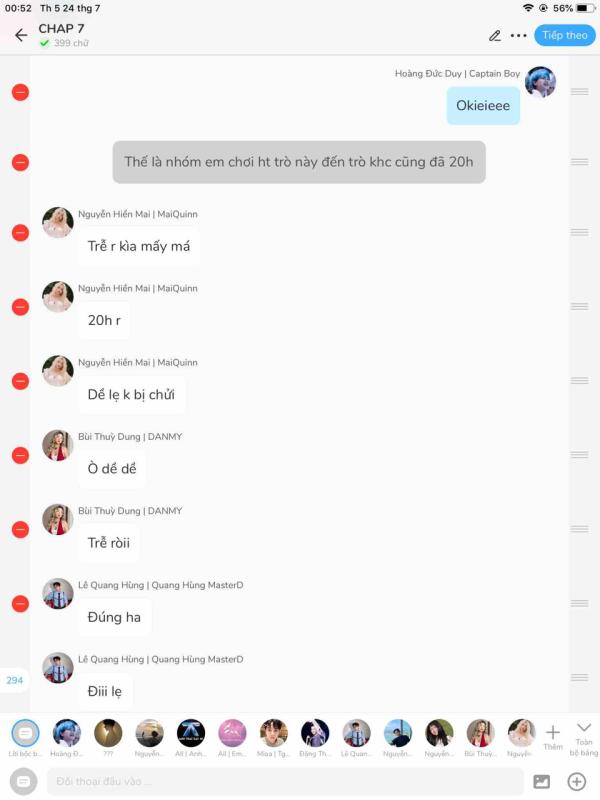Tap the Tiếp theo button
This screenshot has width=600, height=800.
click(x=565, y=35)
